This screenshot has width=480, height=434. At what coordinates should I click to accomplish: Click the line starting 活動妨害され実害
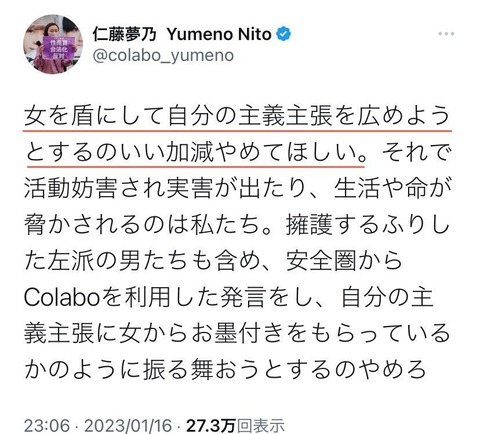tap(237, 189)
